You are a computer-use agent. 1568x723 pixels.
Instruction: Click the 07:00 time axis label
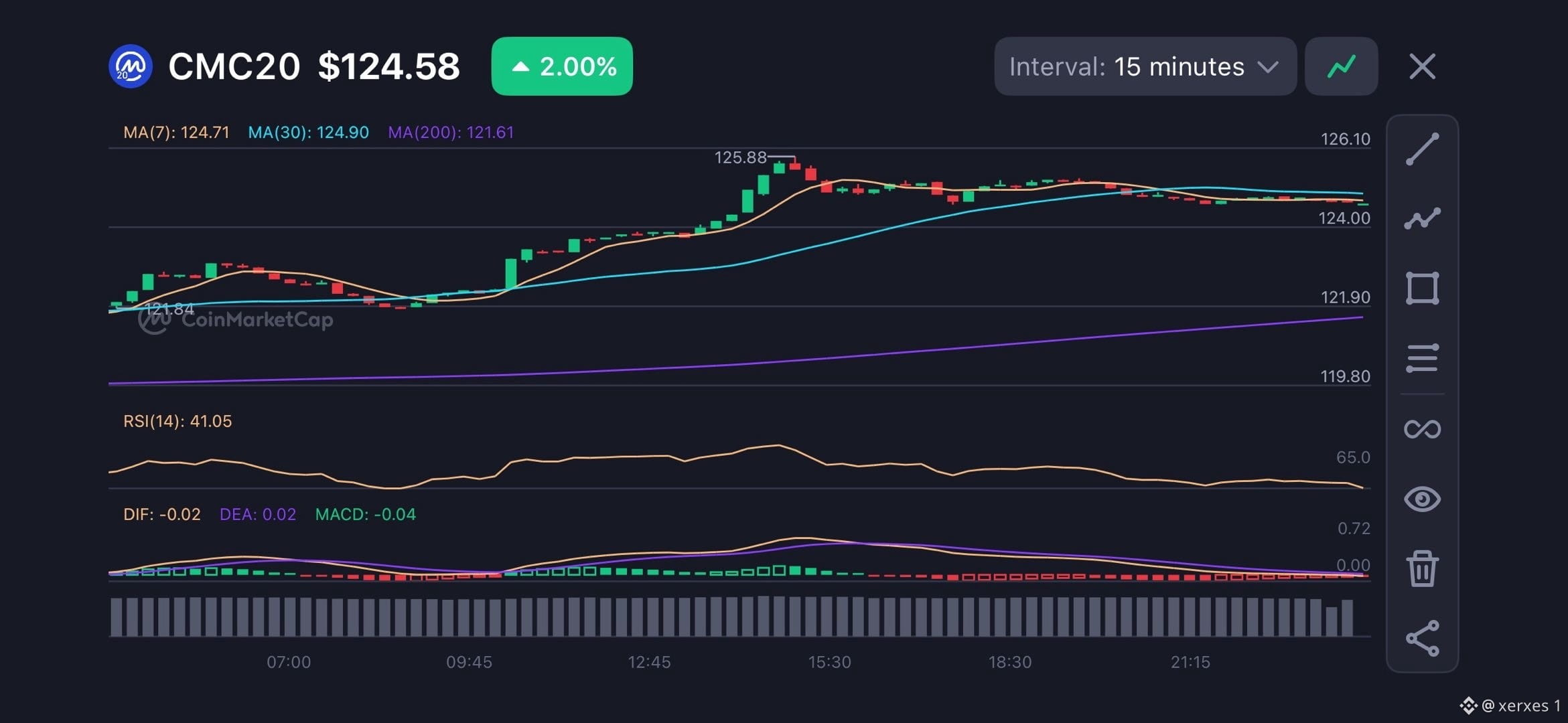click(x=289, y=662)
